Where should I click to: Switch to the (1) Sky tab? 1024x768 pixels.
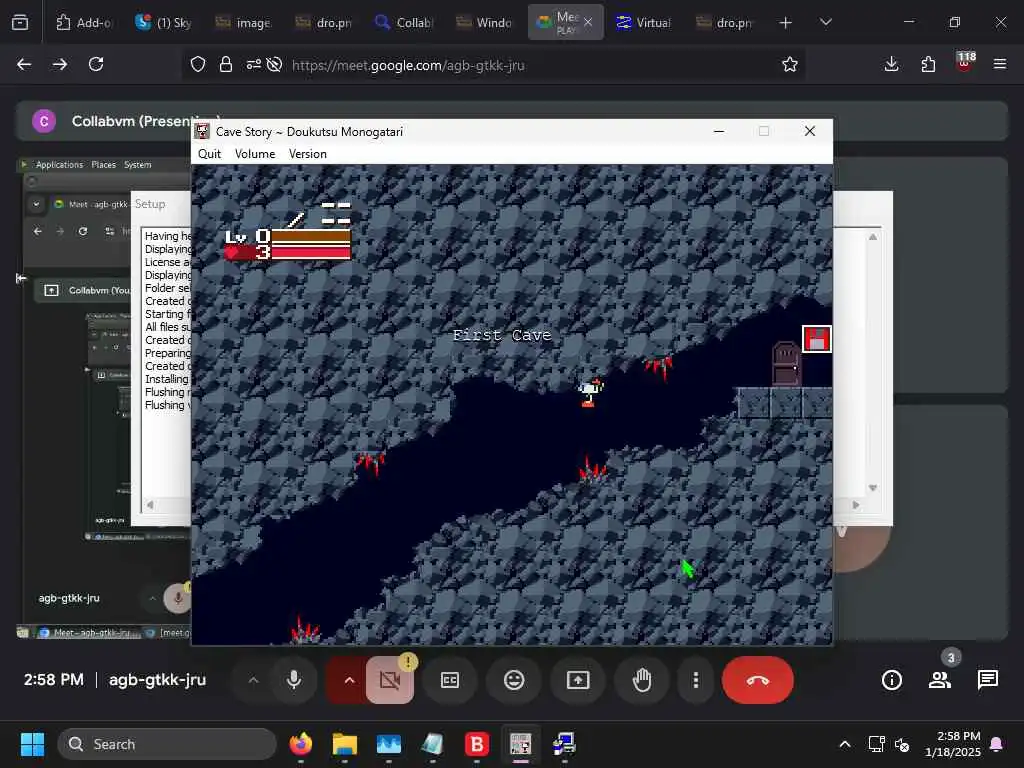(163, 22)
